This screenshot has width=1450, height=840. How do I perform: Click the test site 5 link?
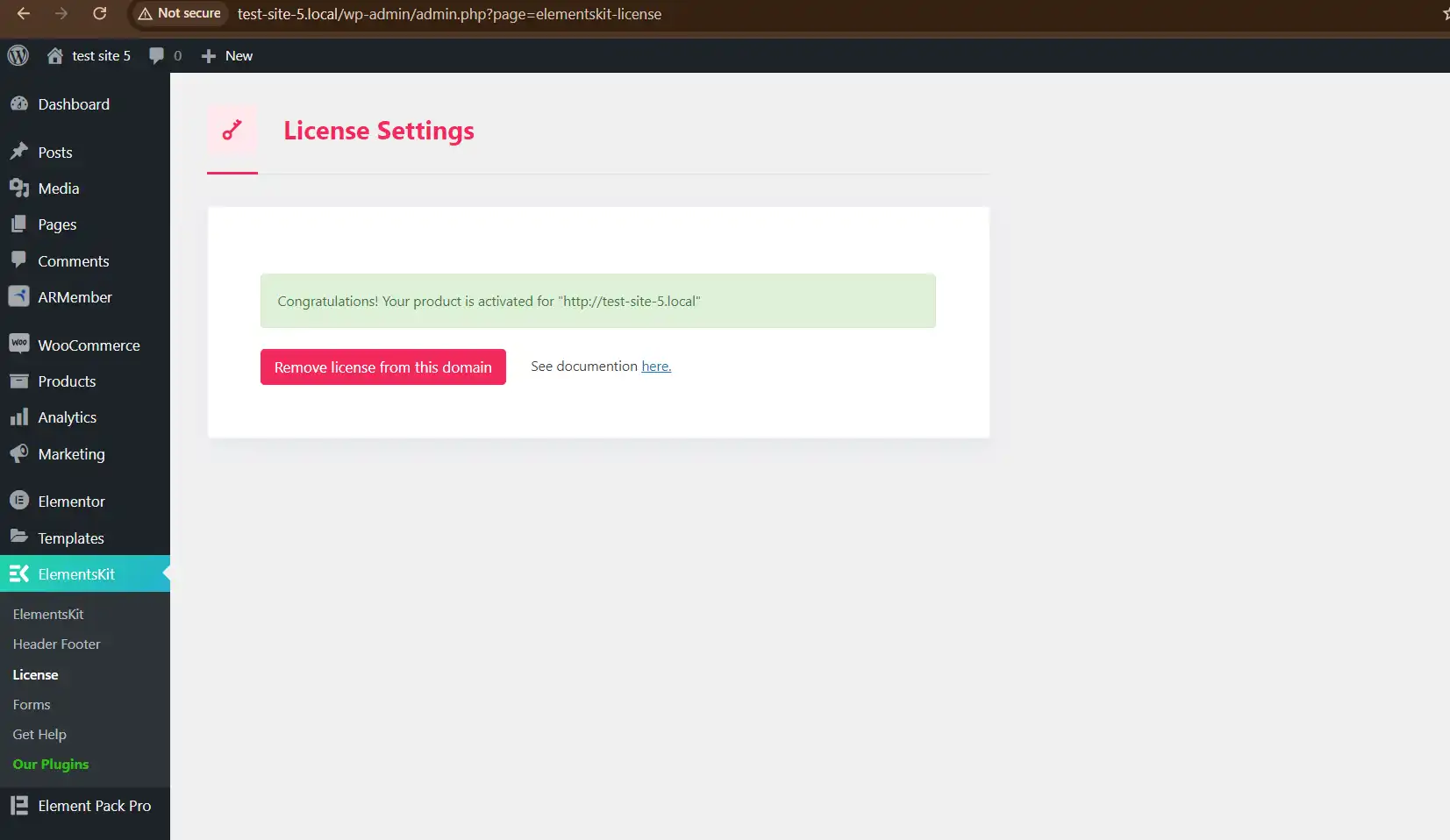101,56
